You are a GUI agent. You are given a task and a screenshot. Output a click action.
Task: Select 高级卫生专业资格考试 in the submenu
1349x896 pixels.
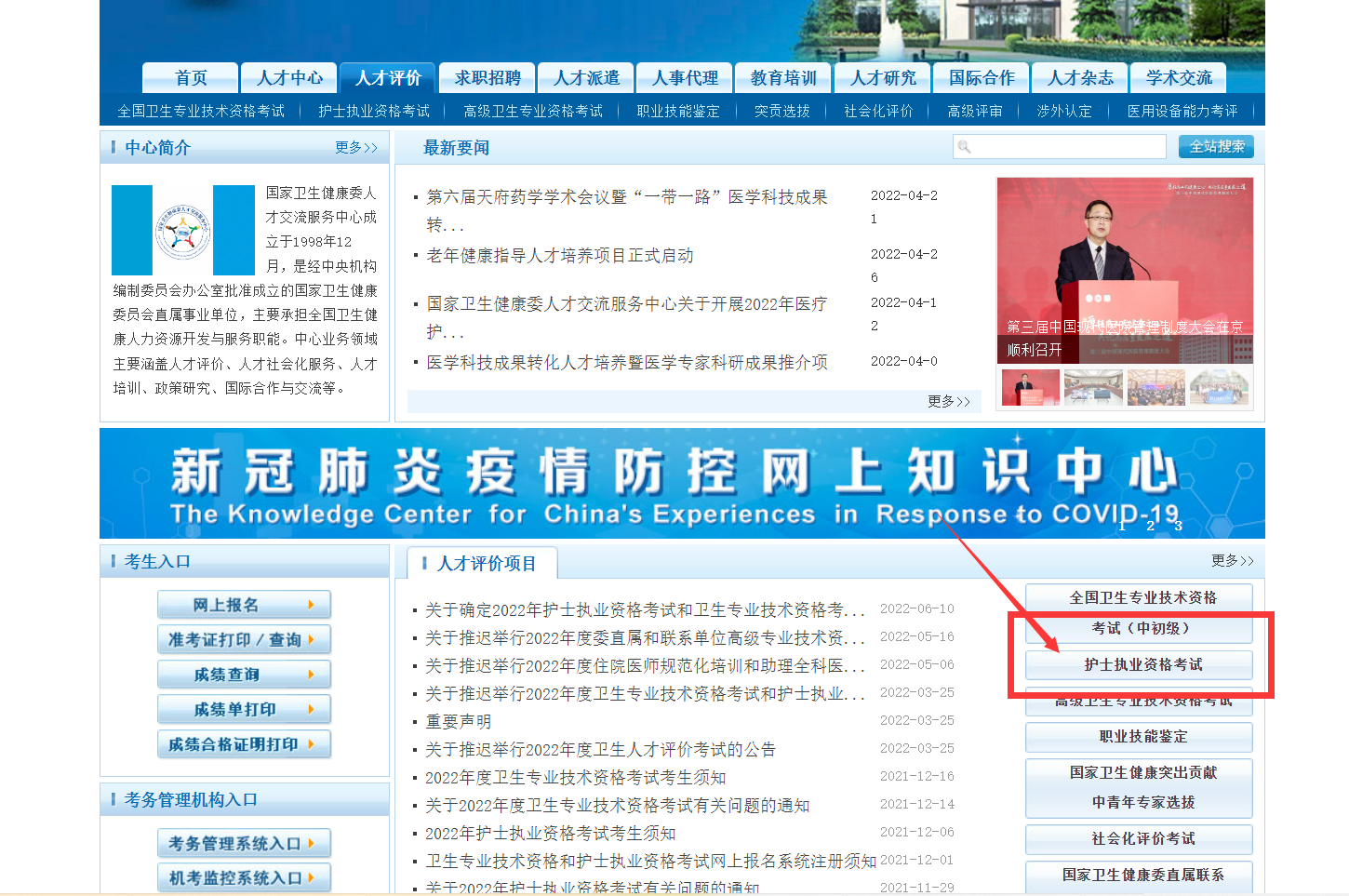533,111
